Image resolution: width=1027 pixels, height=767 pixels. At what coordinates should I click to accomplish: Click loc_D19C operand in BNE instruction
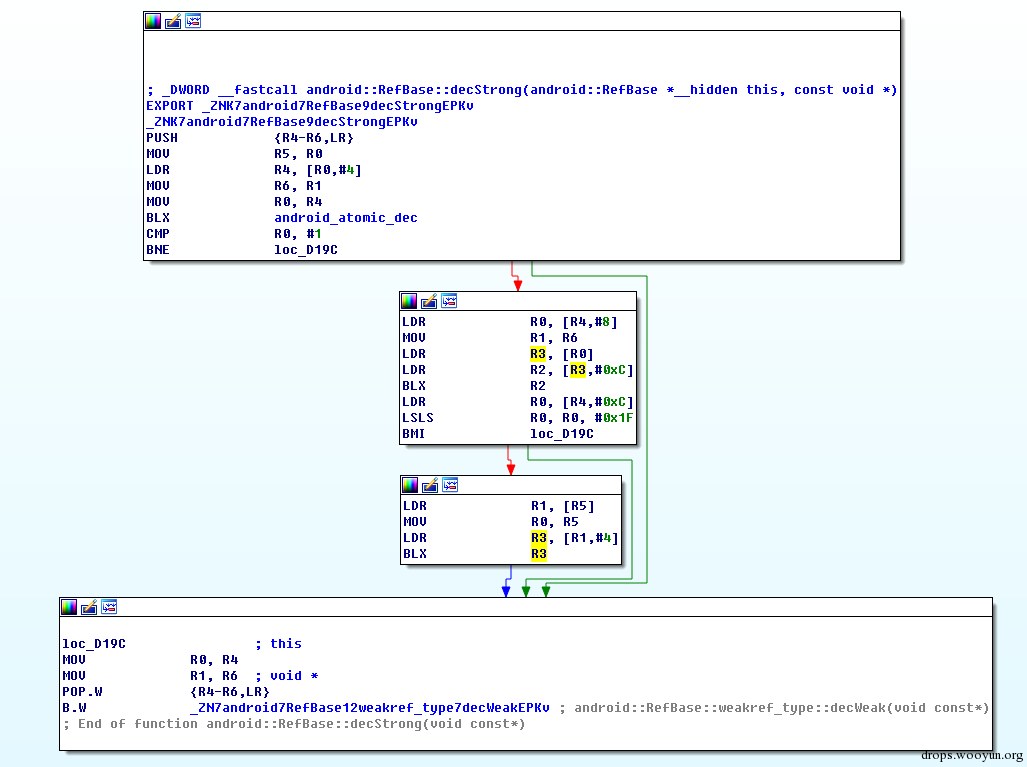pyautogui.click(x=306, y=250)
